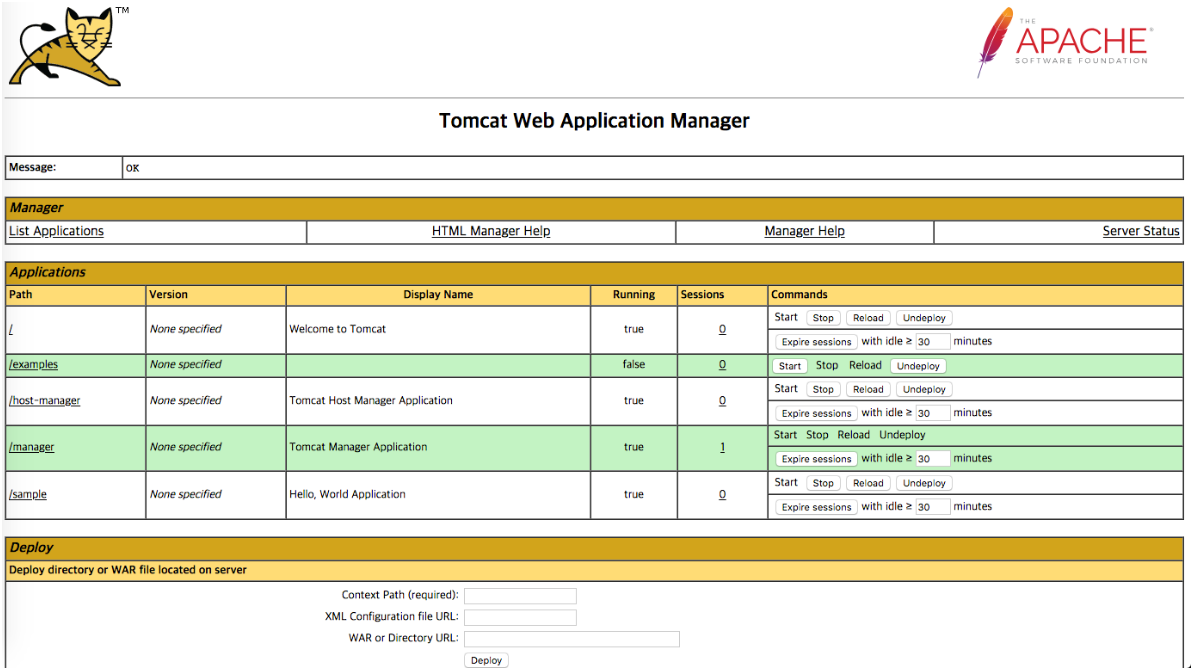Go to Server Status
The height and width of the screenshot is (668, 1193).
[1141, 231]
